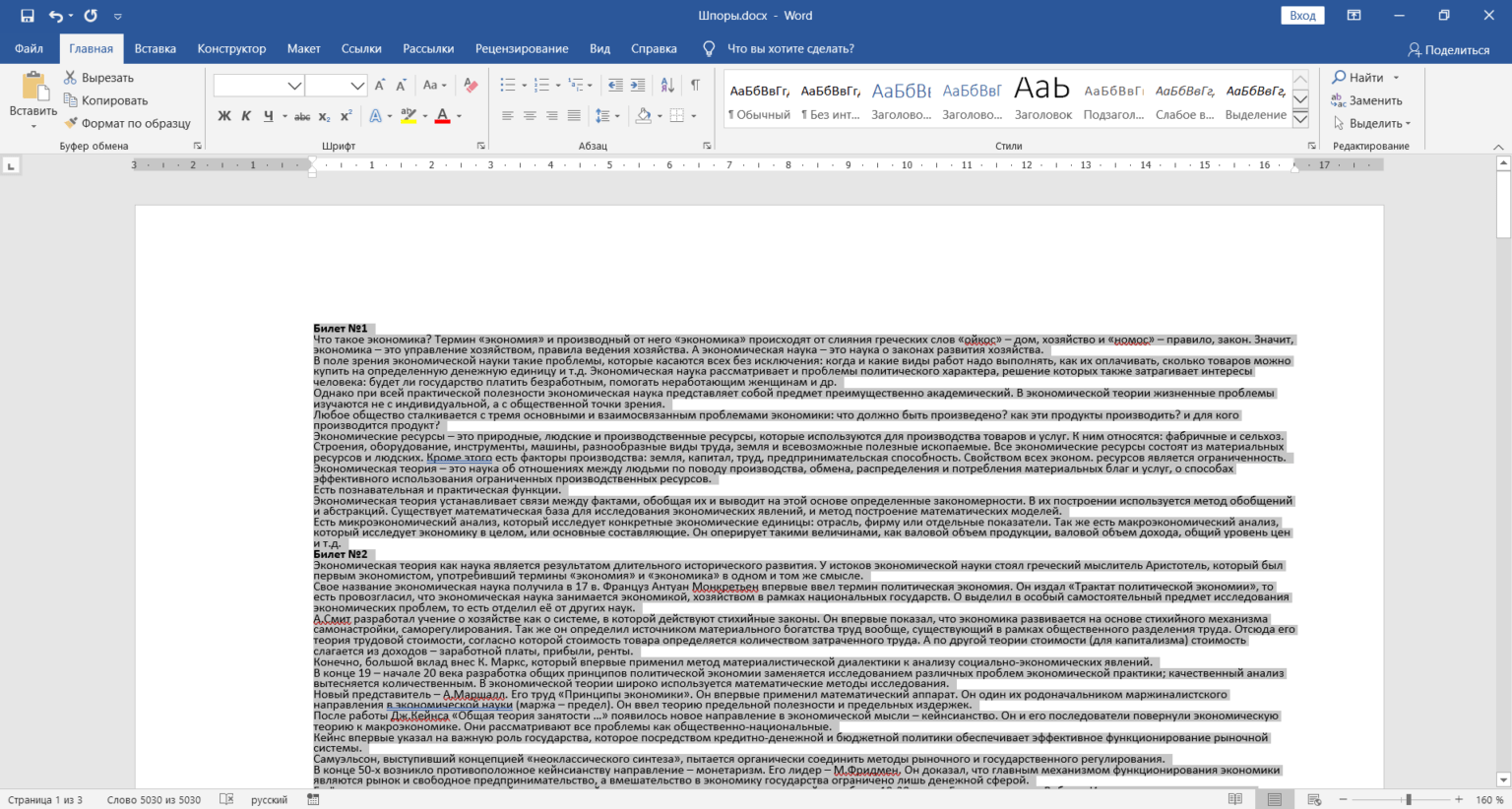Expand Выделить selection dropdown
The image size is (1512, 809).
point(1408,123)
